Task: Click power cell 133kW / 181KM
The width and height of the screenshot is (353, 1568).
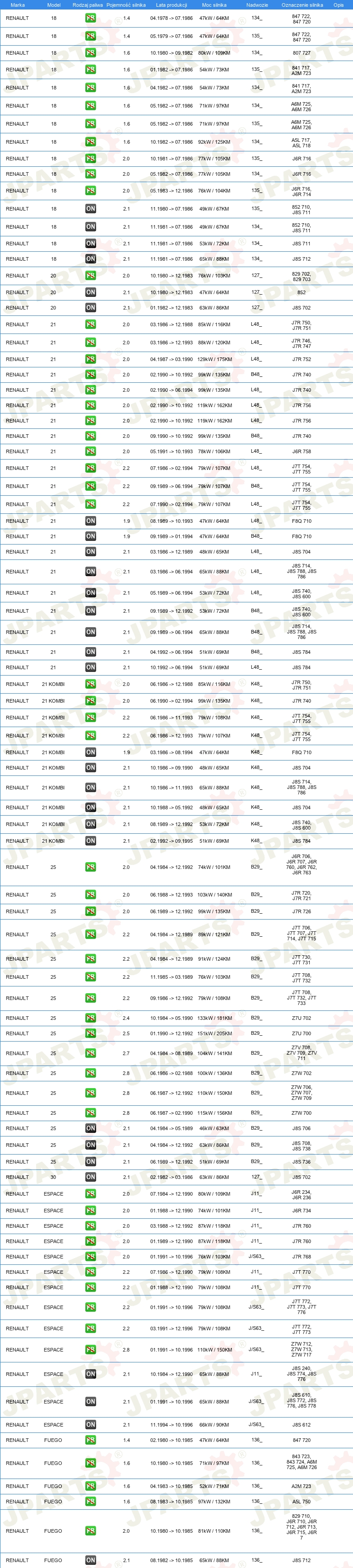Action: pyautogui.click(x=214, y=1018)
